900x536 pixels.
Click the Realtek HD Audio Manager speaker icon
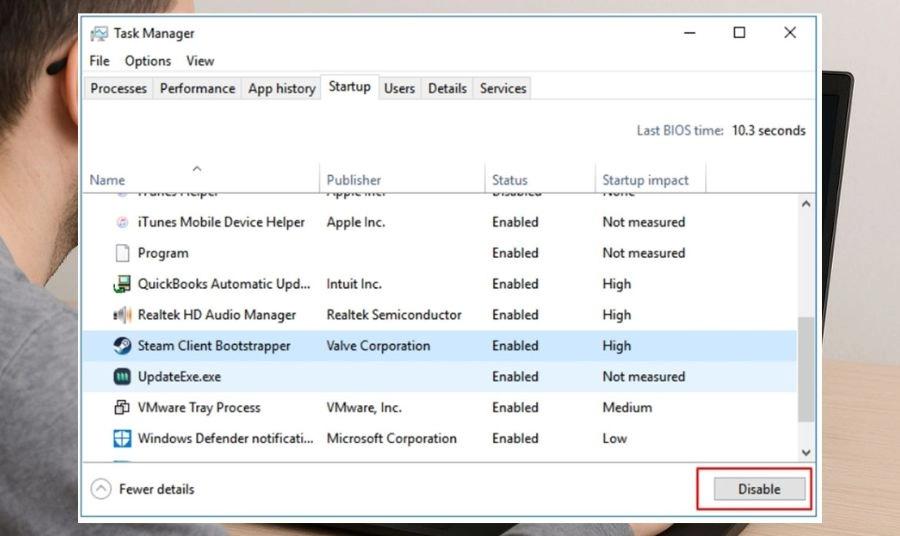tap(122, 314)
